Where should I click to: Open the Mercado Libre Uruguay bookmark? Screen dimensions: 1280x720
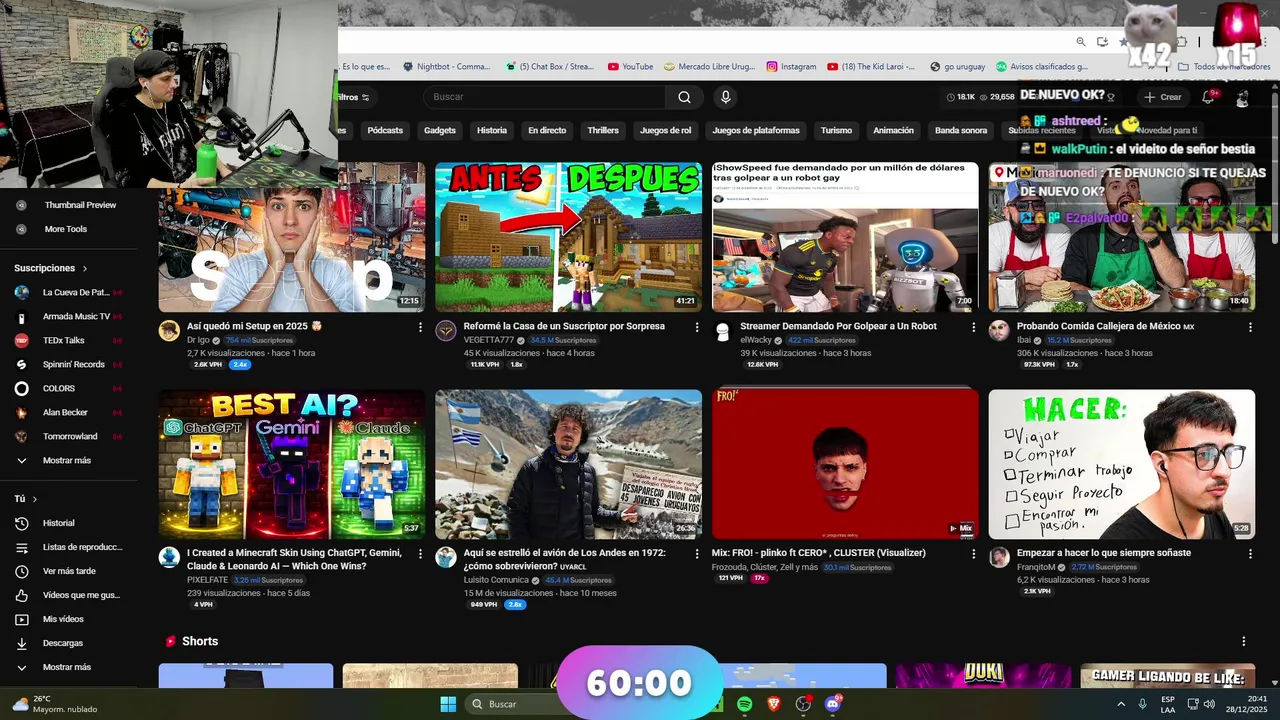(710, 67)
